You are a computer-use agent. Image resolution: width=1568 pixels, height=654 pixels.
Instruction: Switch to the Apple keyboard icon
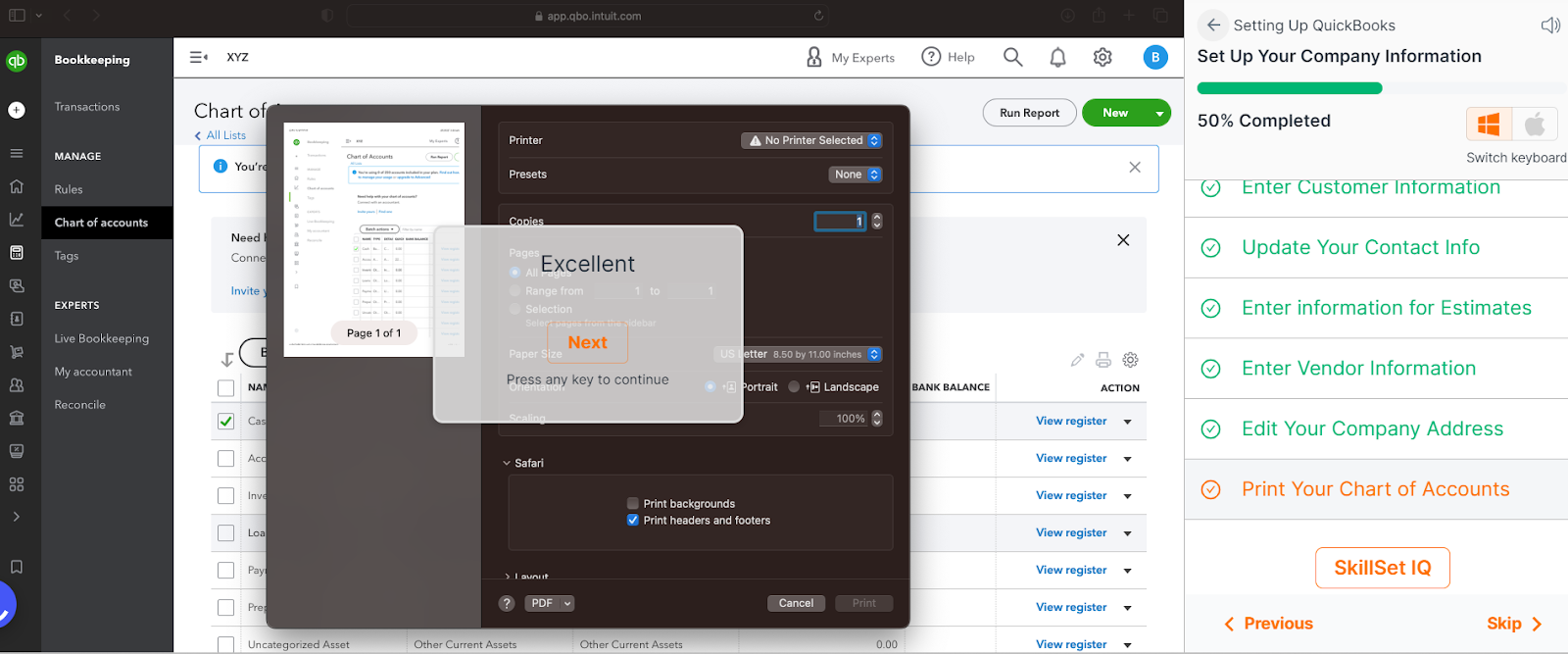1535,125
